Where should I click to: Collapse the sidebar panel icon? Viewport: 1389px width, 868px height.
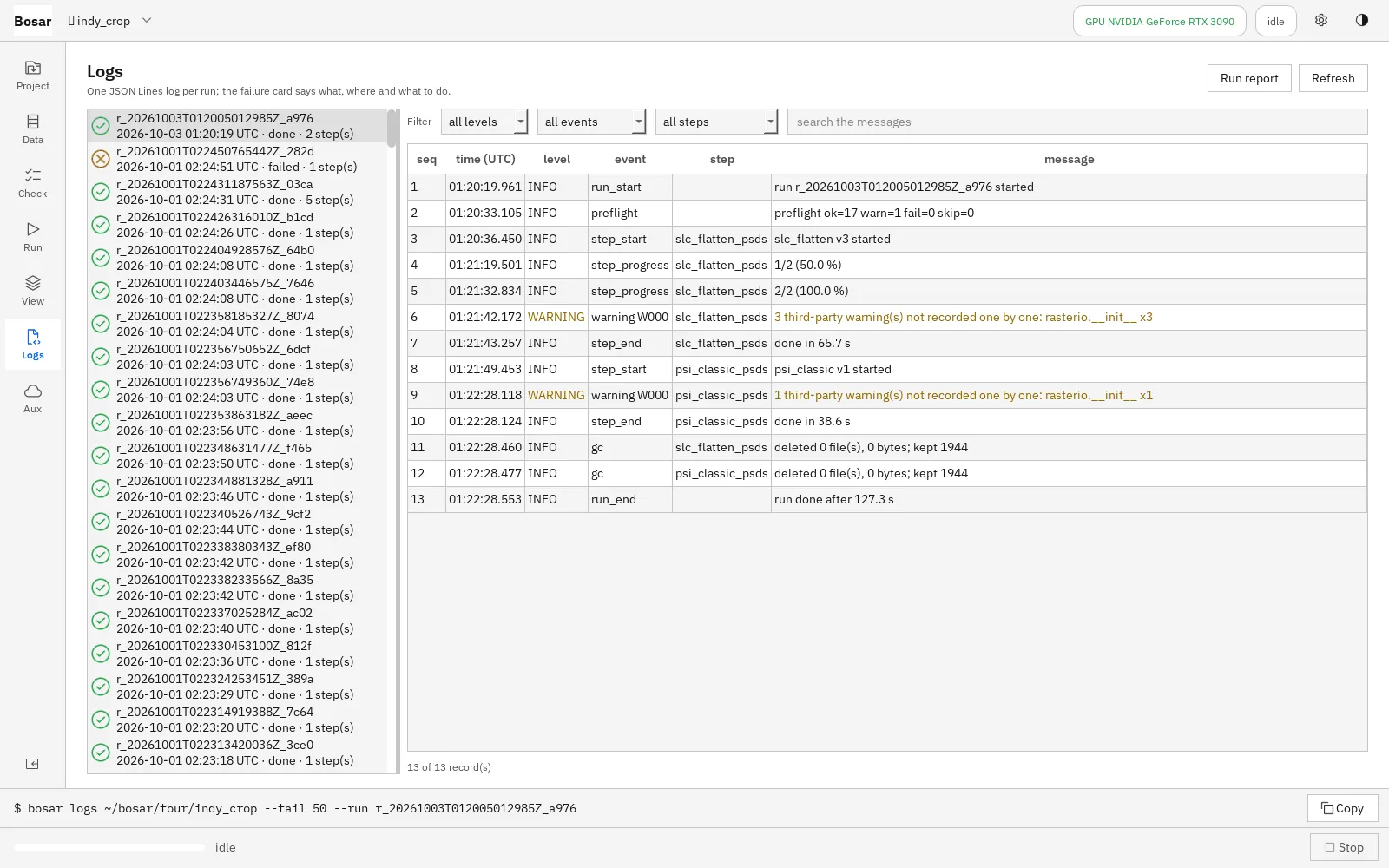click(32, 764)
